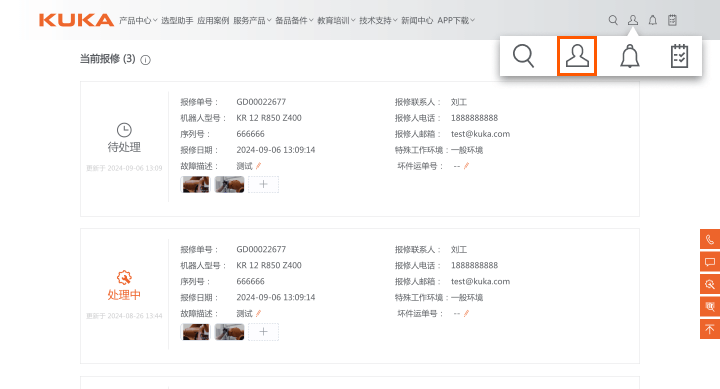Expand the APP下载 menu
The width and height of the screenshot is (720, 389).
coord(456,20)
